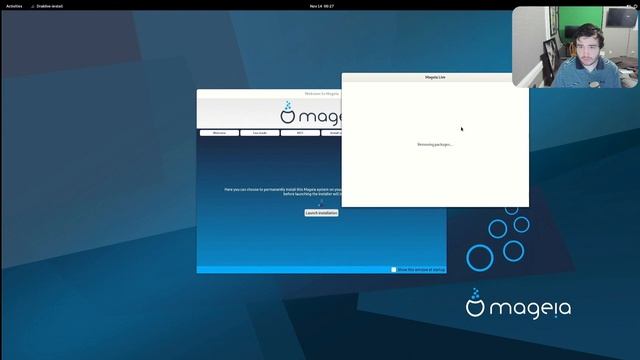Switch to the MCC tab

pos(300,133)
